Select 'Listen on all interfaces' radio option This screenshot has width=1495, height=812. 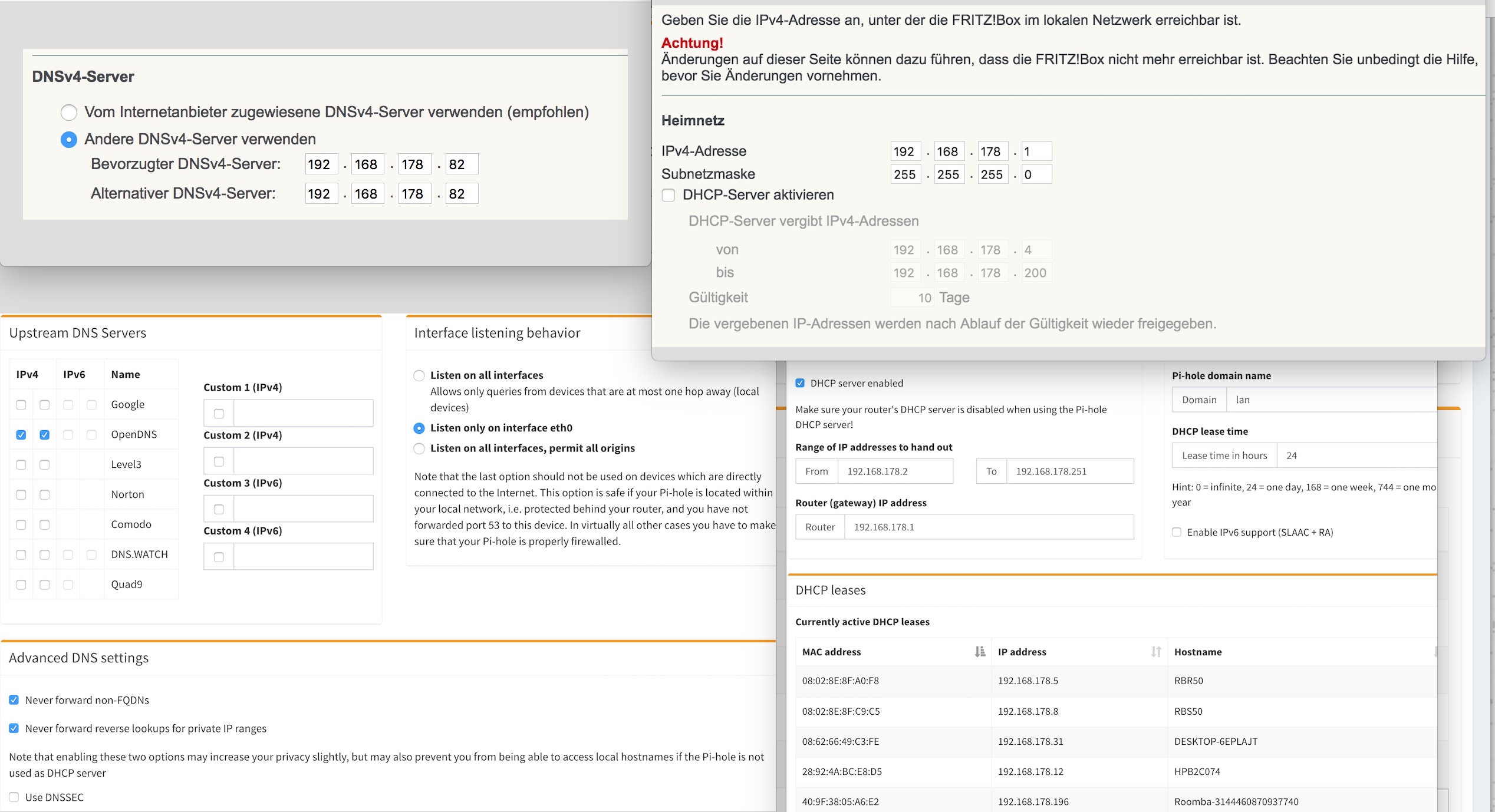[419, 375]
